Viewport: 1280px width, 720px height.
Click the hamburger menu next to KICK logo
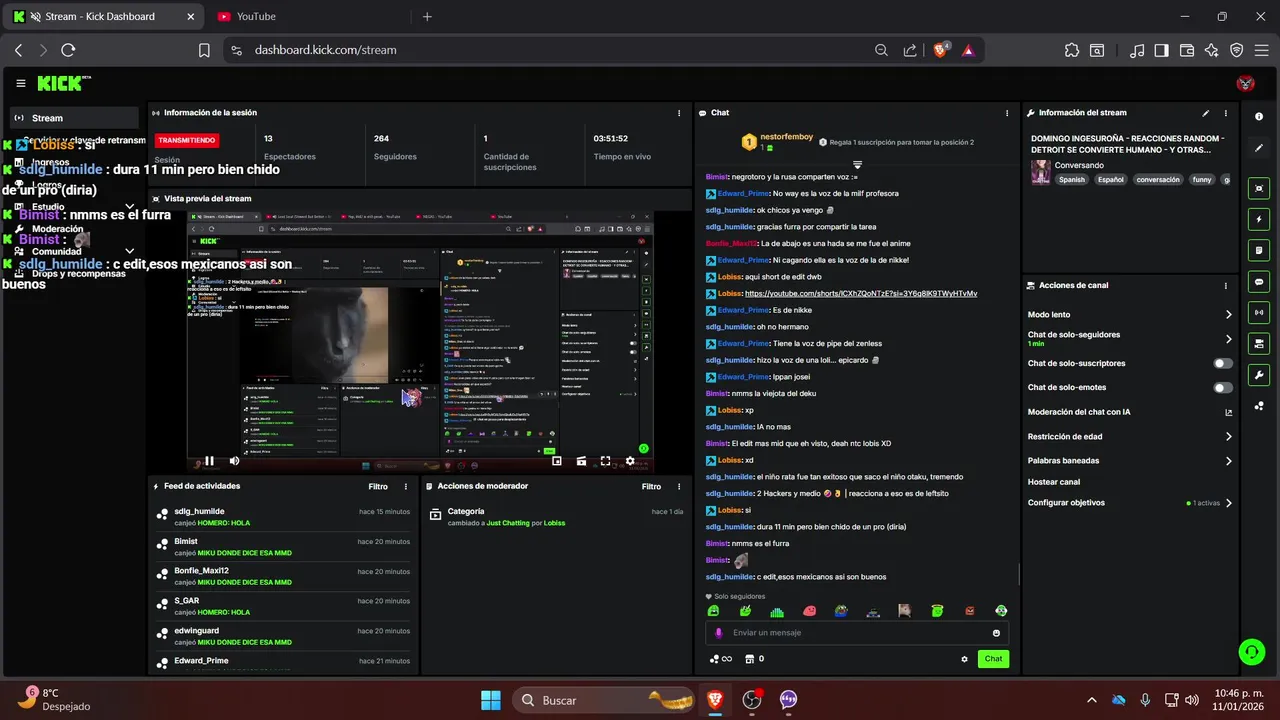pyautogui.click(x=21, y=83)
